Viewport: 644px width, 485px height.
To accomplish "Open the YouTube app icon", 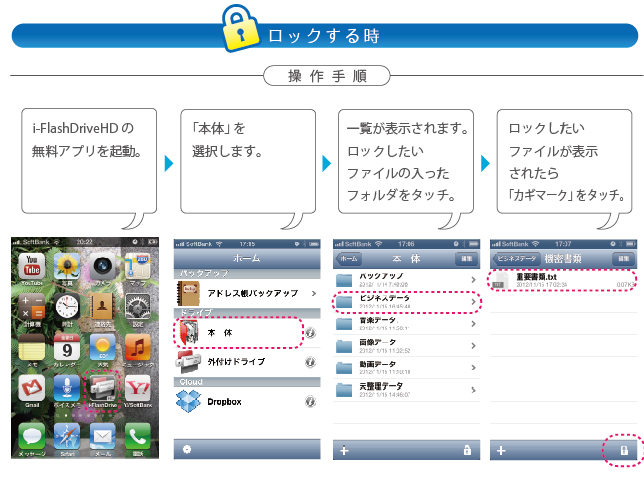I will click(x=32, y=265).
